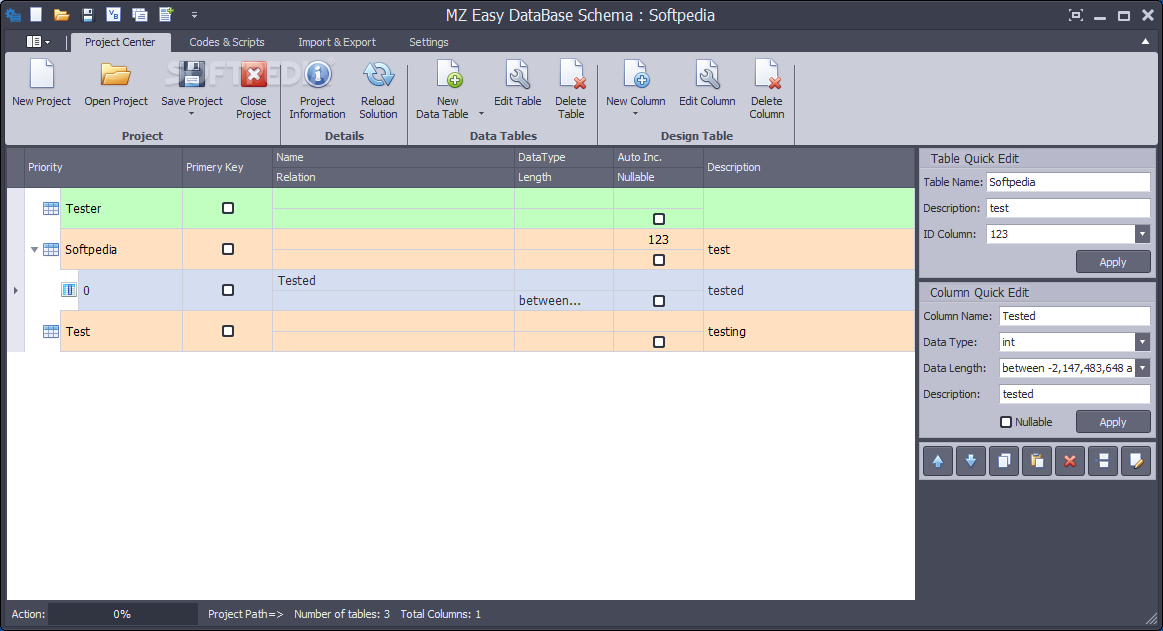Image resolution: width=1163 pixels, height=631 pixels.
Task: Click the Edit Table icon
Action: (518, 76)
